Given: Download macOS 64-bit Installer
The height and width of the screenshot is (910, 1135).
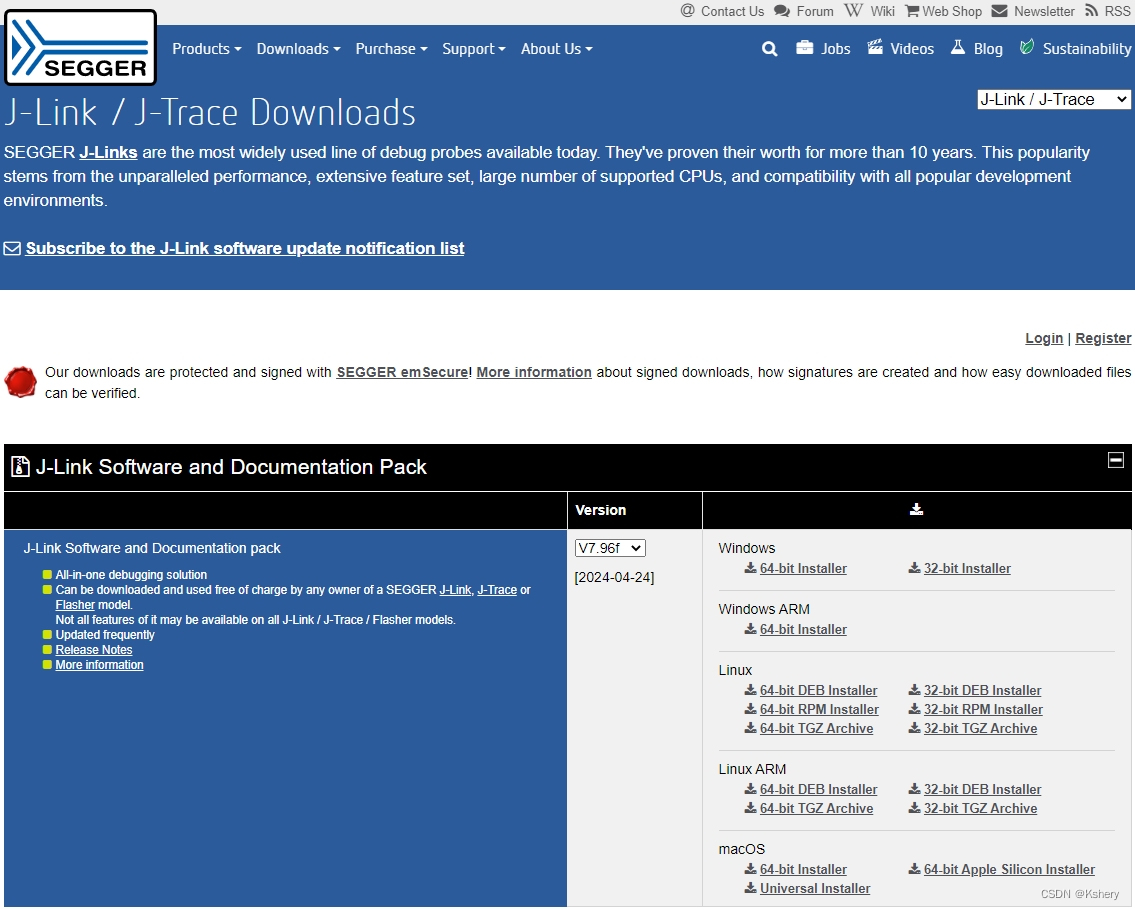Looking at the screenshot, I should (x=803, y=869).
